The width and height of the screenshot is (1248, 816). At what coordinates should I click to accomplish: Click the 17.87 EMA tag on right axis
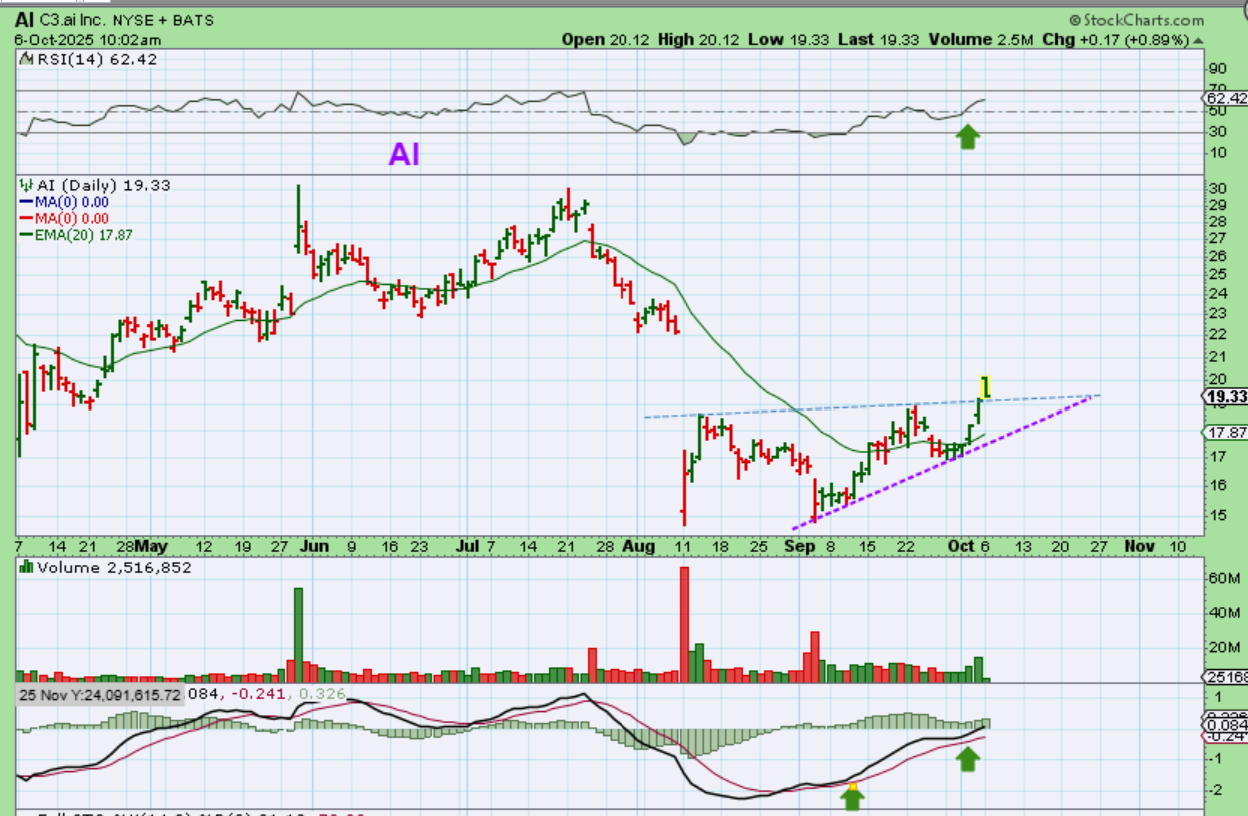[1227, 433]
